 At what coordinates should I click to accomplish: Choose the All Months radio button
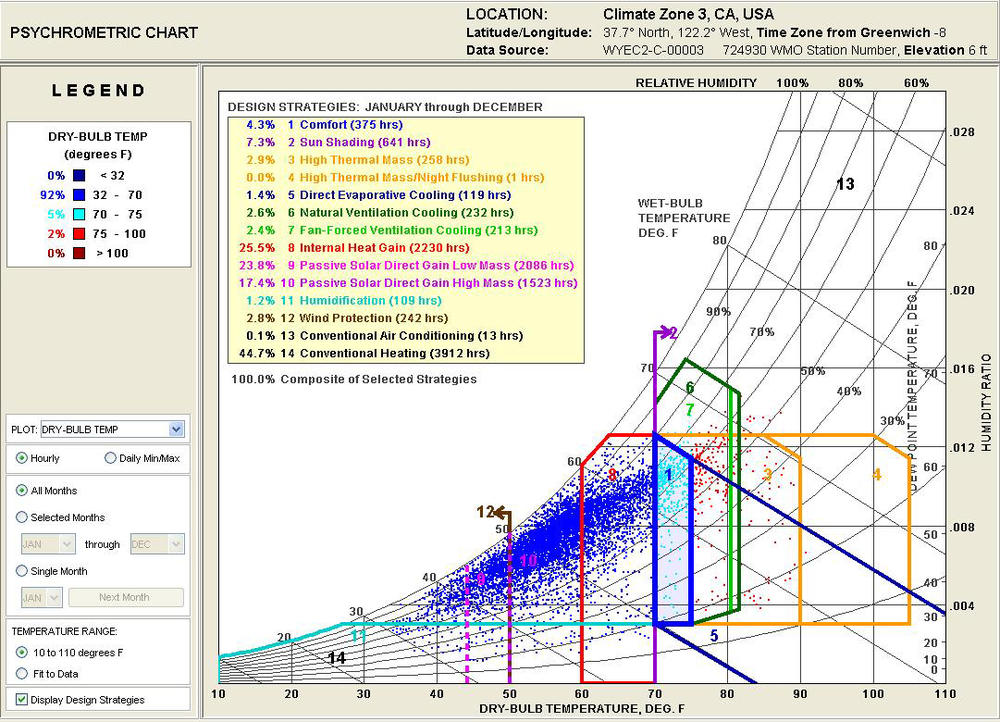[x=22, y=490]
